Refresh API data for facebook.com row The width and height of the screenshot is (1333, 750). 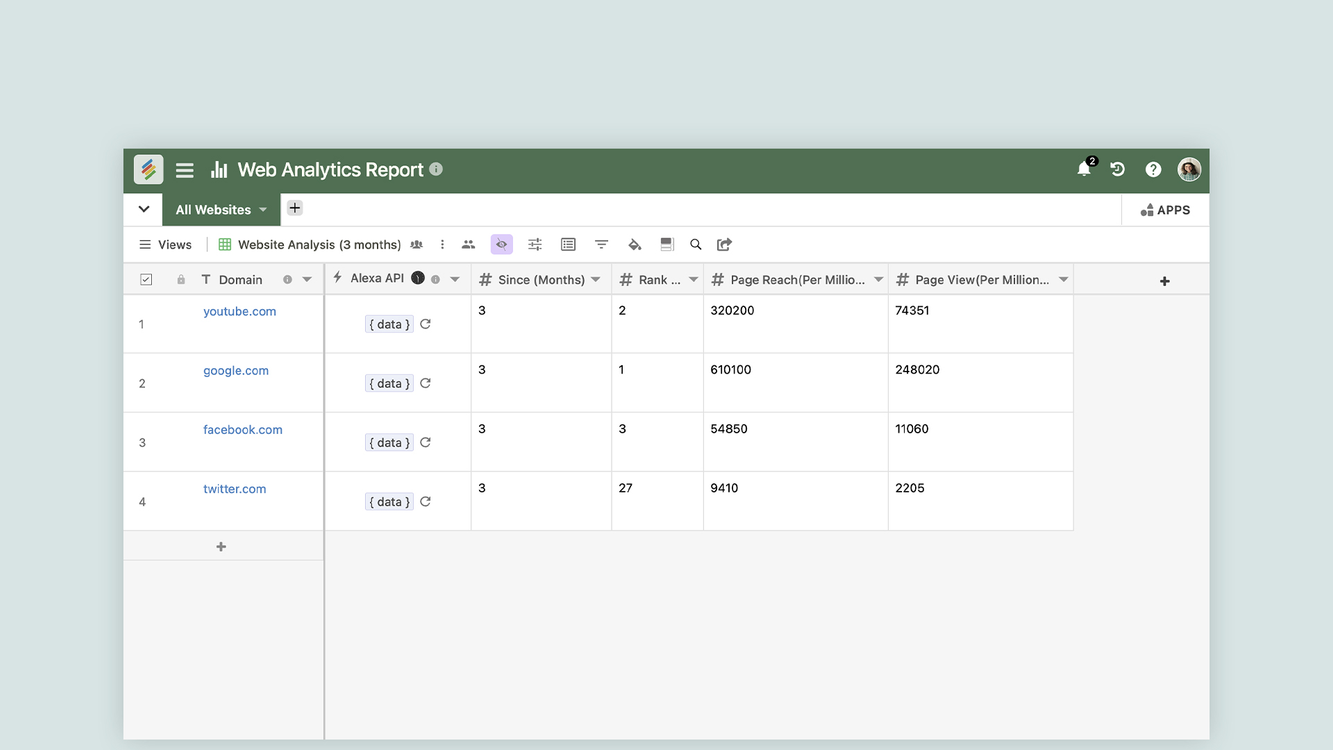[425, 442]
